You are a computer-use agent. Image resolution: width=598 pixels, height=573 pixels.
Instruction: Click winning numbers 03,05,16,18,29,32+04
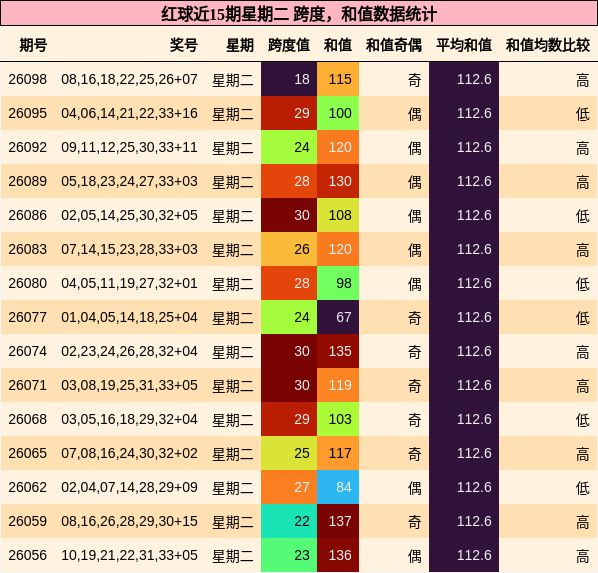point(129,419)
